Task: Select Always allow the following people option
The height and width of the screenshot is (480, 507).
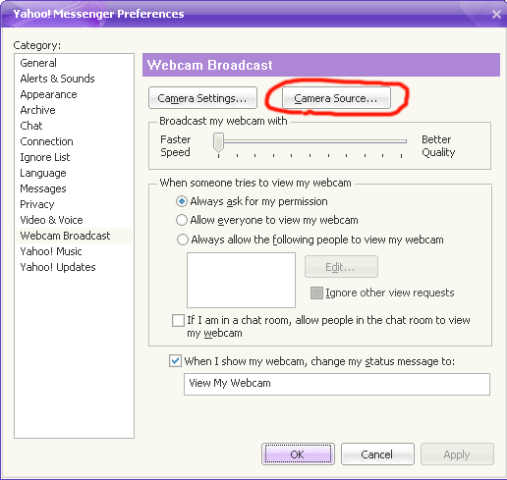Action: click(310, 240)
